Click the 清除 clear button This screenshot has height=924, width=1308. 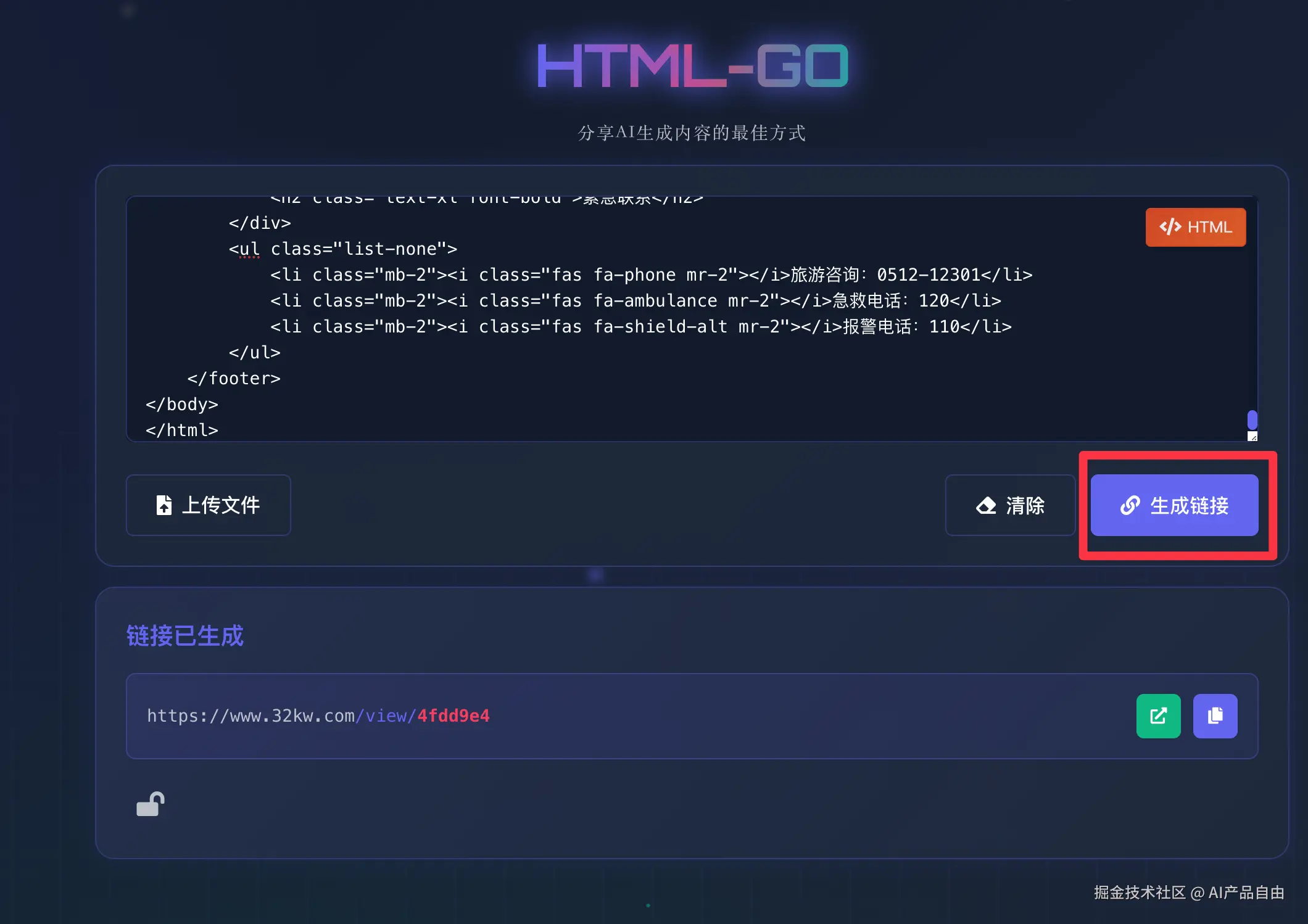(1010, 505)
